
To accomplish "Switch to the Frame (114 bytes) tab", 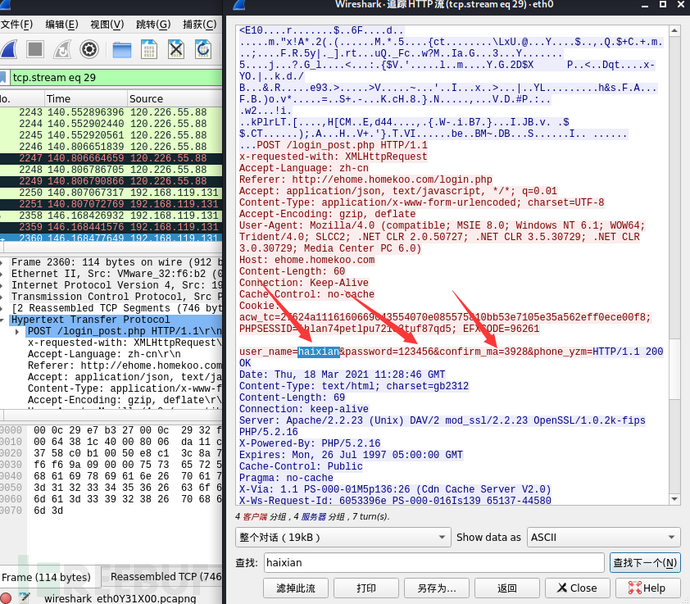I will [x=46, y=577].
